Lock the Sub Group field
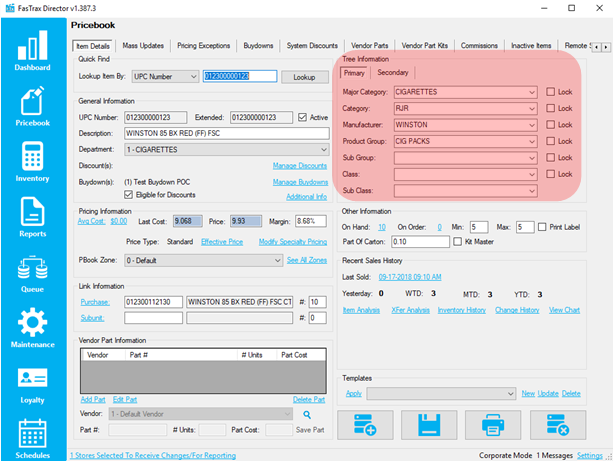The image size is (613, 461). [550, 158]
